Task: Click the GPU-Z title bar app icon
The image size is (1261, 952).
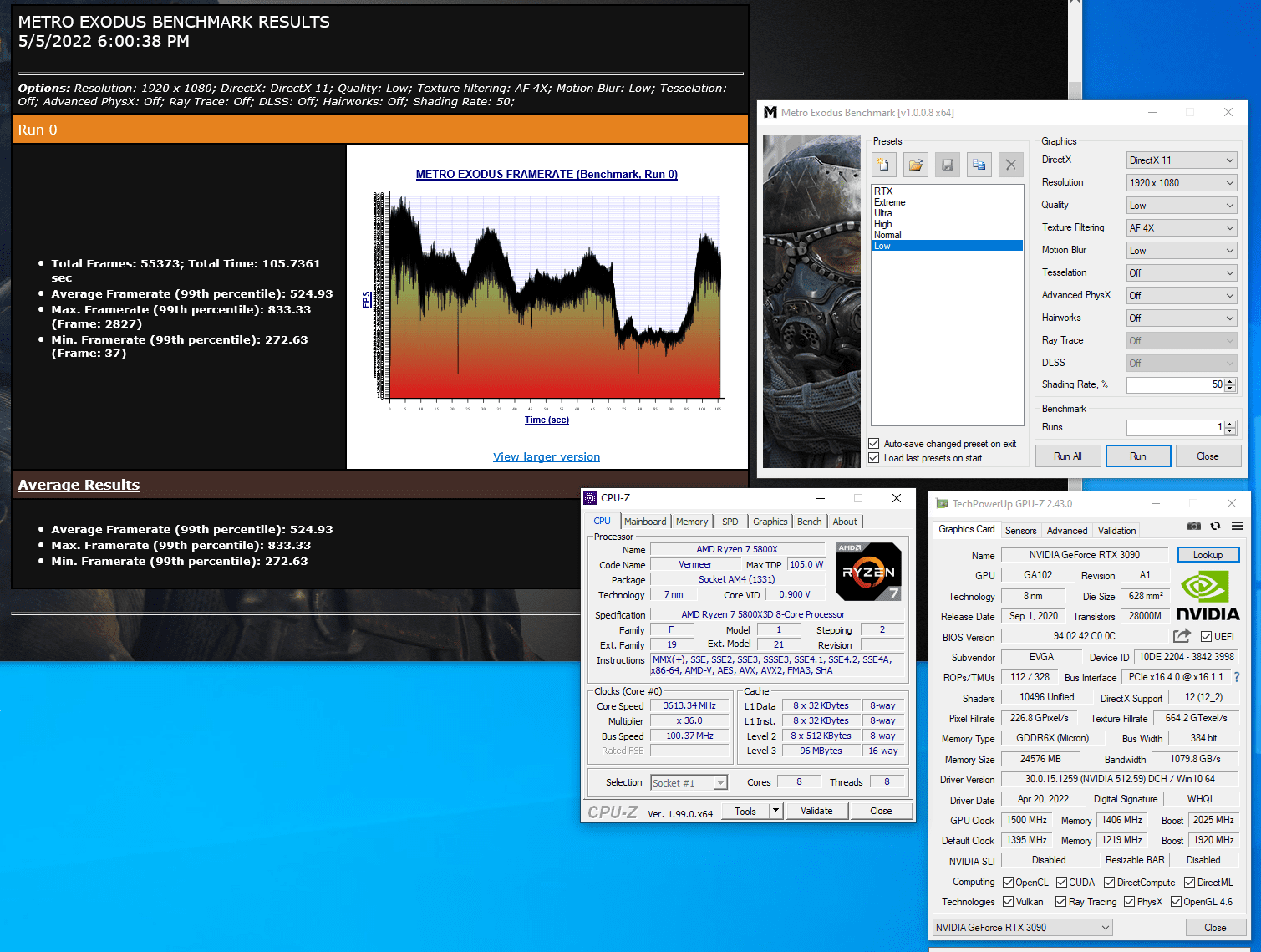Action: [943, 503]
